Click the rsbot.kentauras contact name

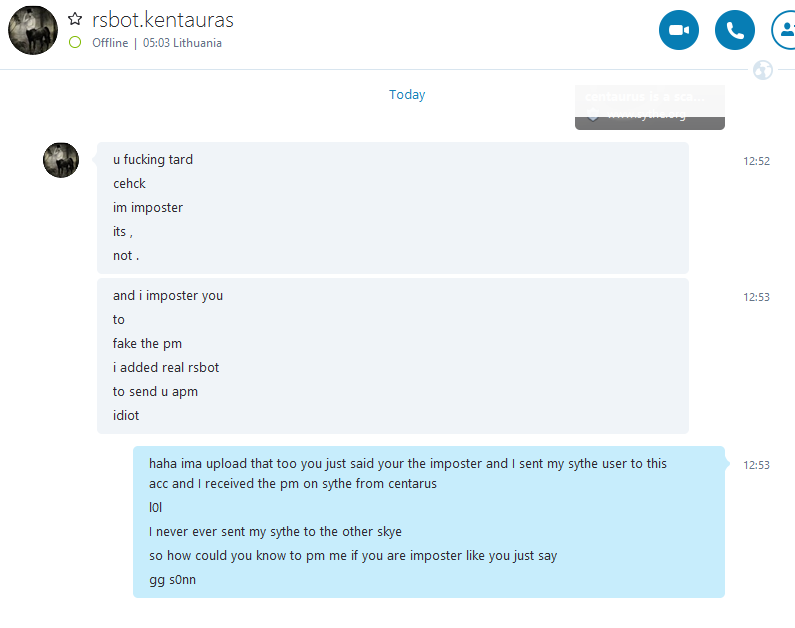[163, 20]
